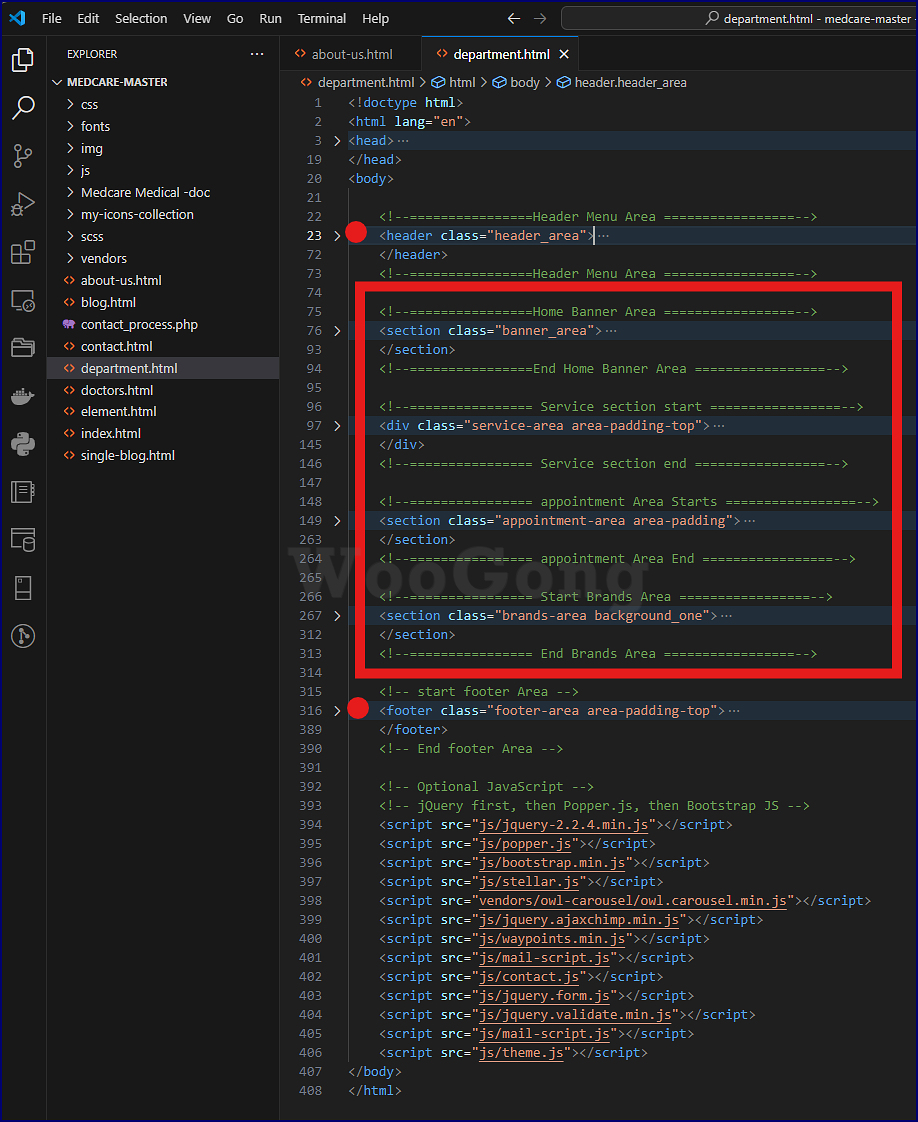
Task: Open the Source Control view
Action: click(x=23, y=156)
